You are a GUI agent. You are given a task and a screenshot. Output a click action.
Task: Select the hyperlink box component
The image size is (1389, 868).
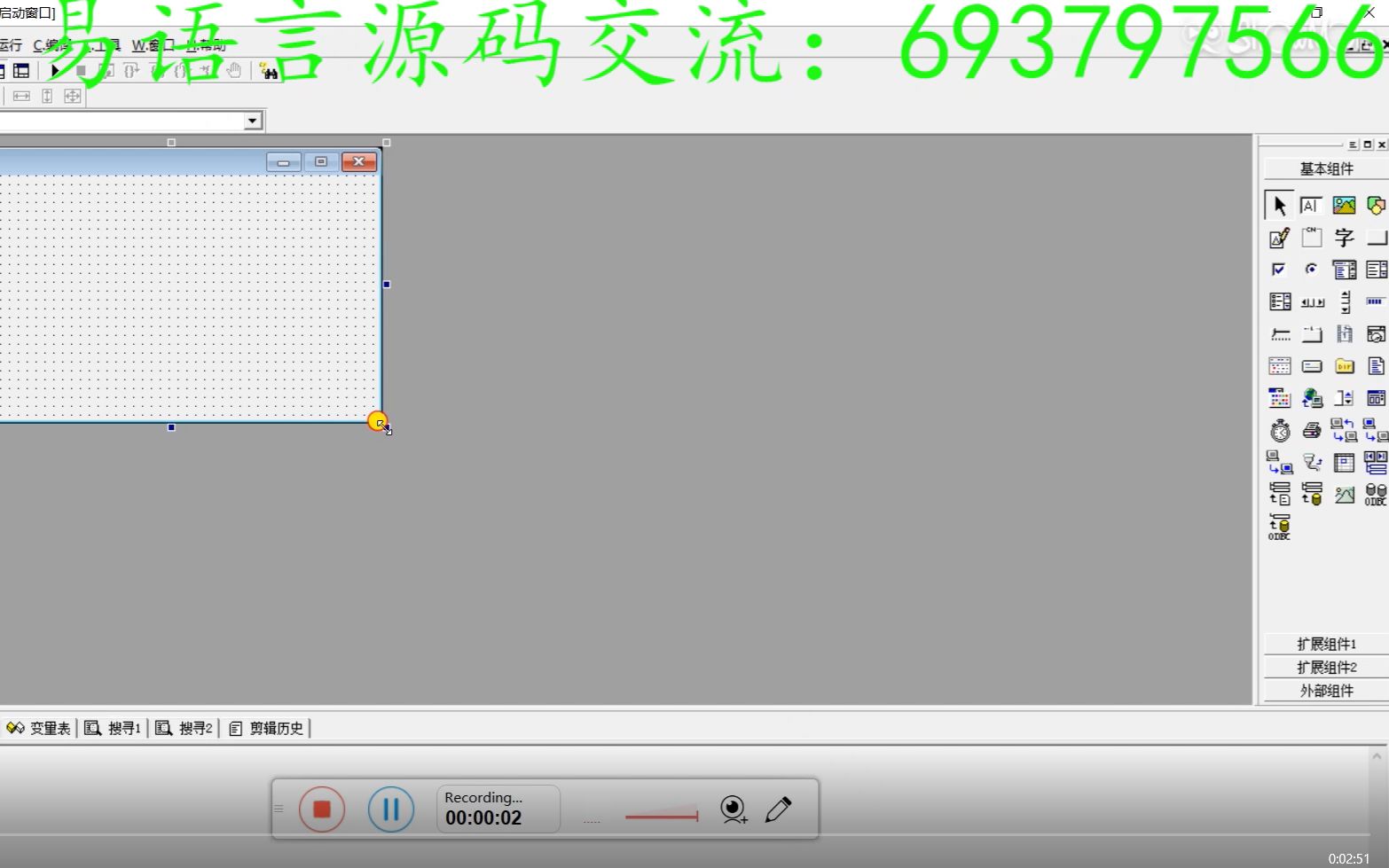coord(1311,398)
